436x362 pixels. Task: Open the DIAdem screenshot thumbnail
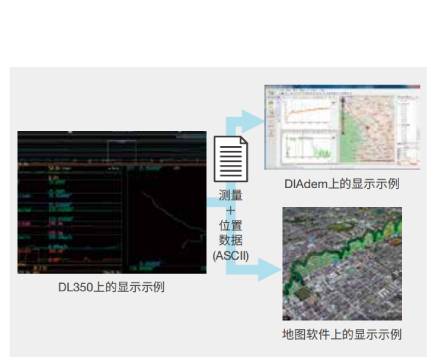[x=342, y=127]
